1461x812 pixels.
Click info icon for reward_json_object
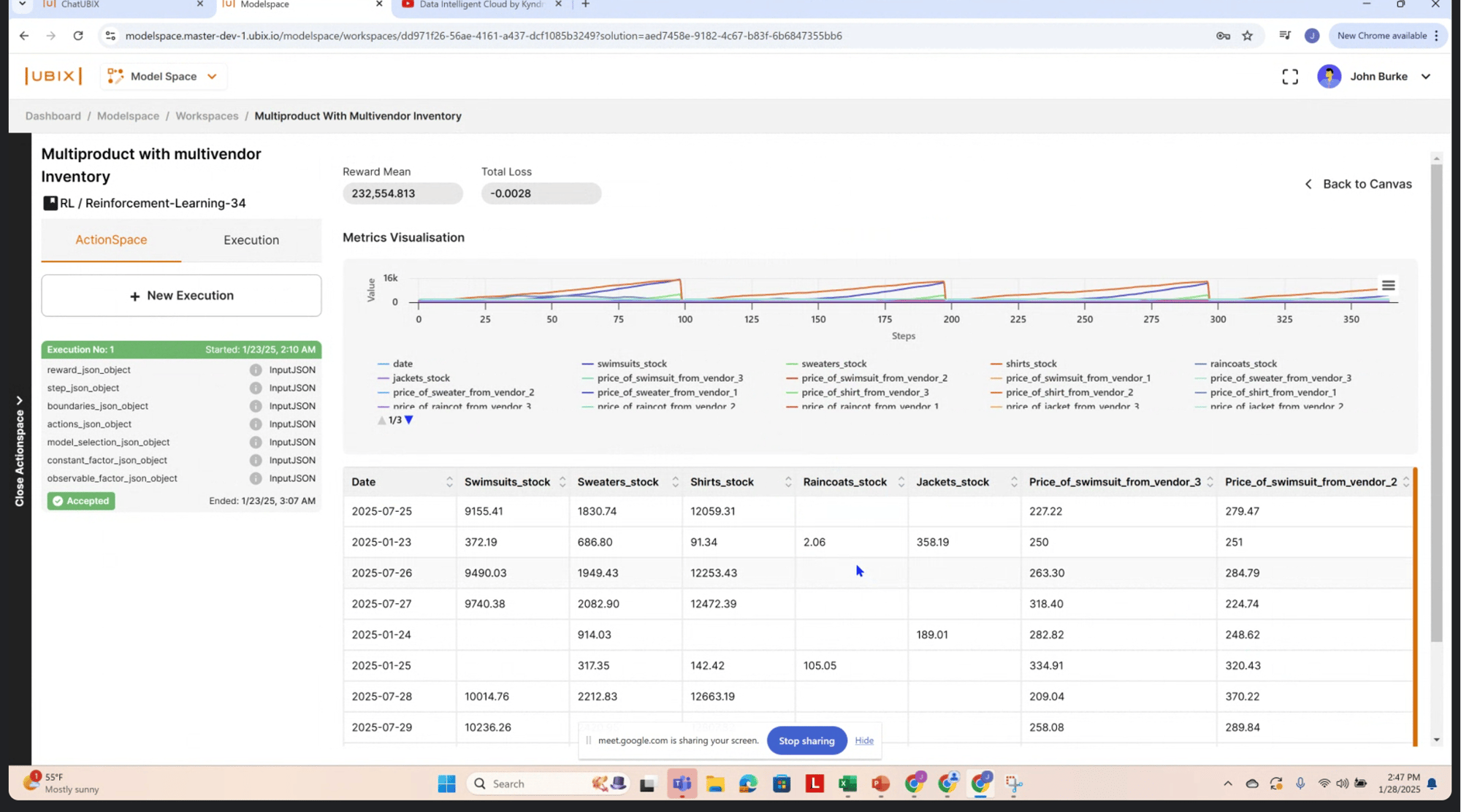point(256,370)
